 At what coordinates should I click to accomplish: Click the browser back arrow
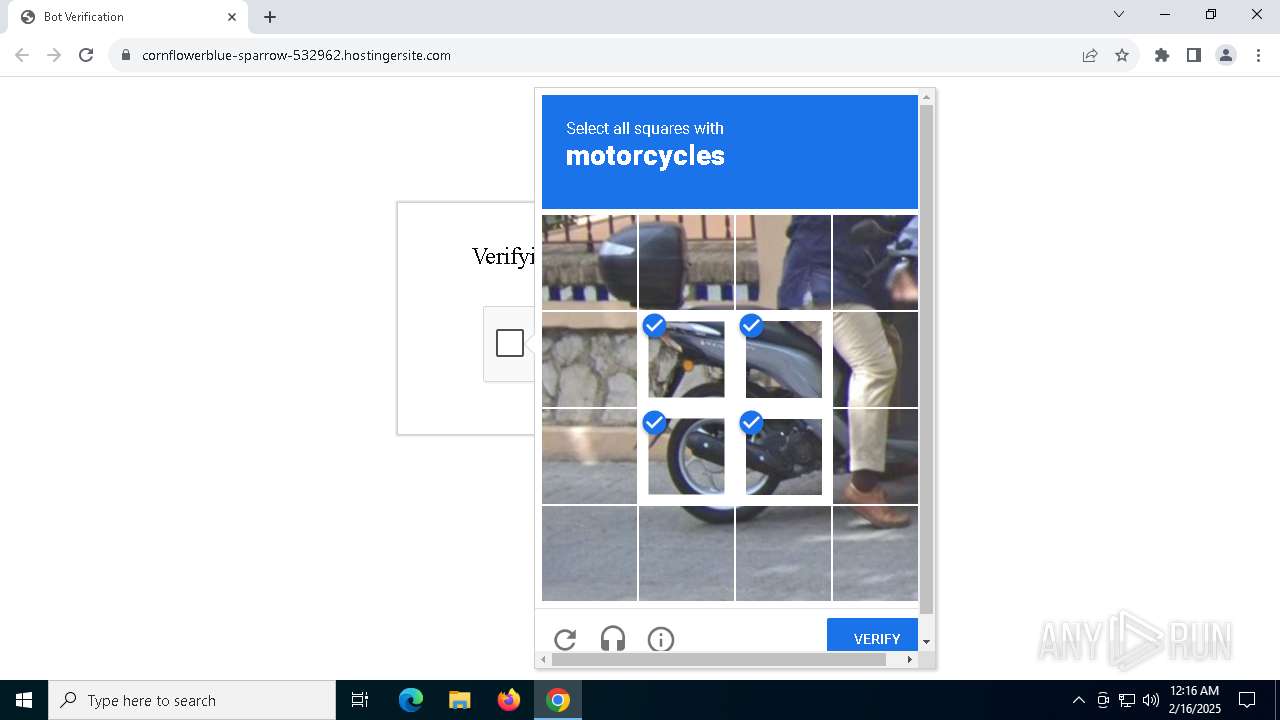point(22,55)
